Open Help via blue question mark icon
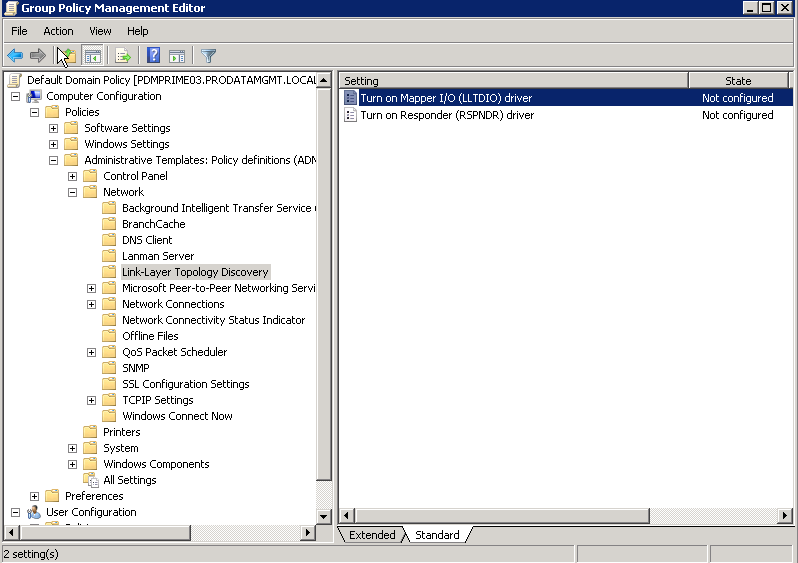The width and height of the screenshot is (798, 563). 153,56
